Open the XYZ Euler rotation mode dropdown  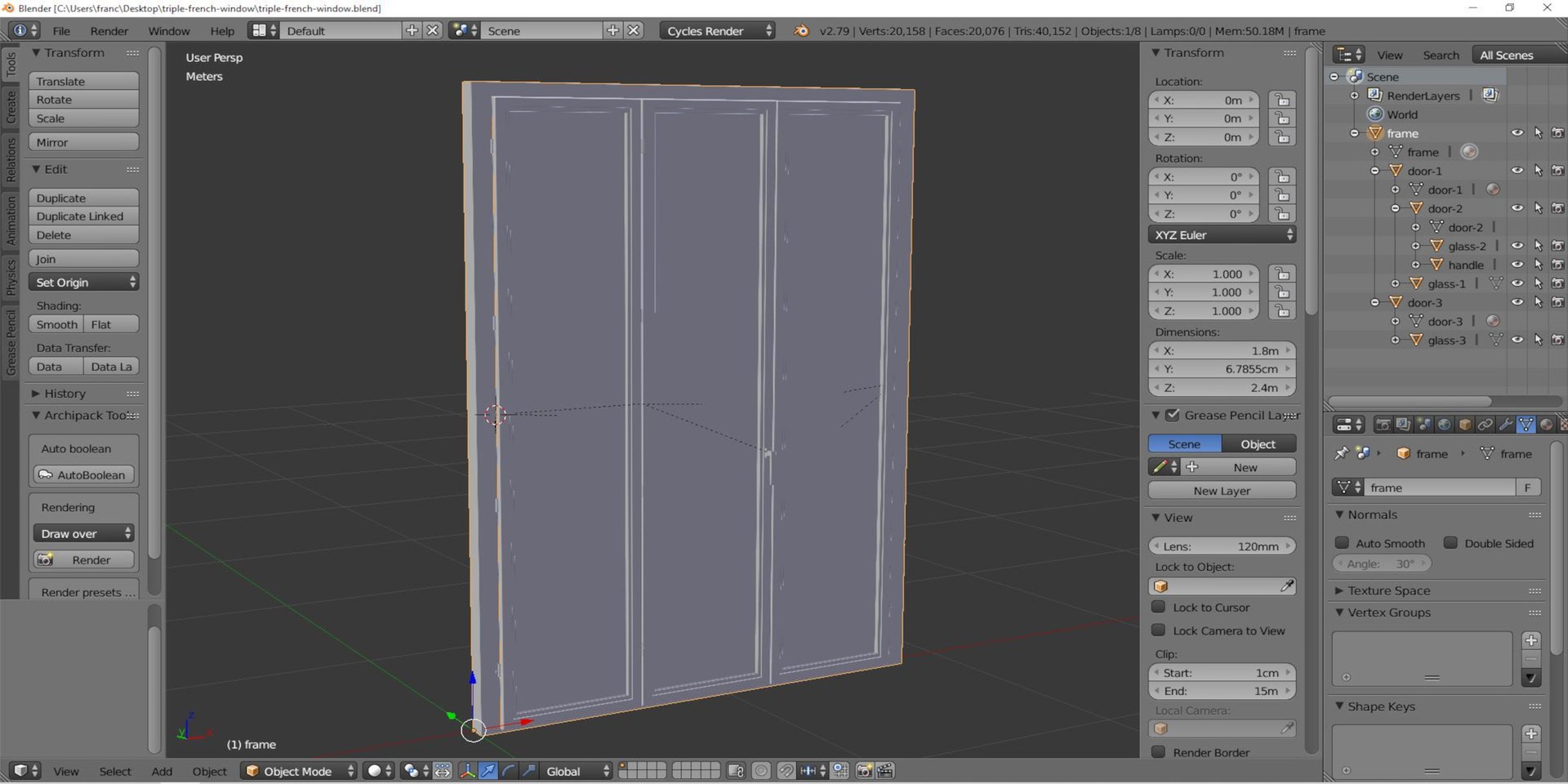coord(1222,234)
